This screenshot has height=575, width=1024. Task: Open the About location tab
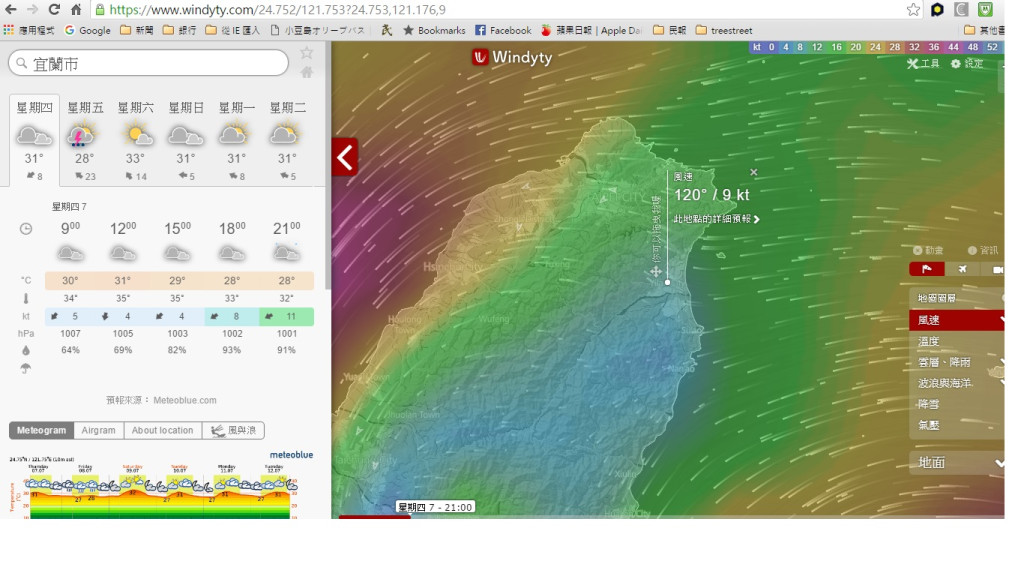[x=162, y=430]
